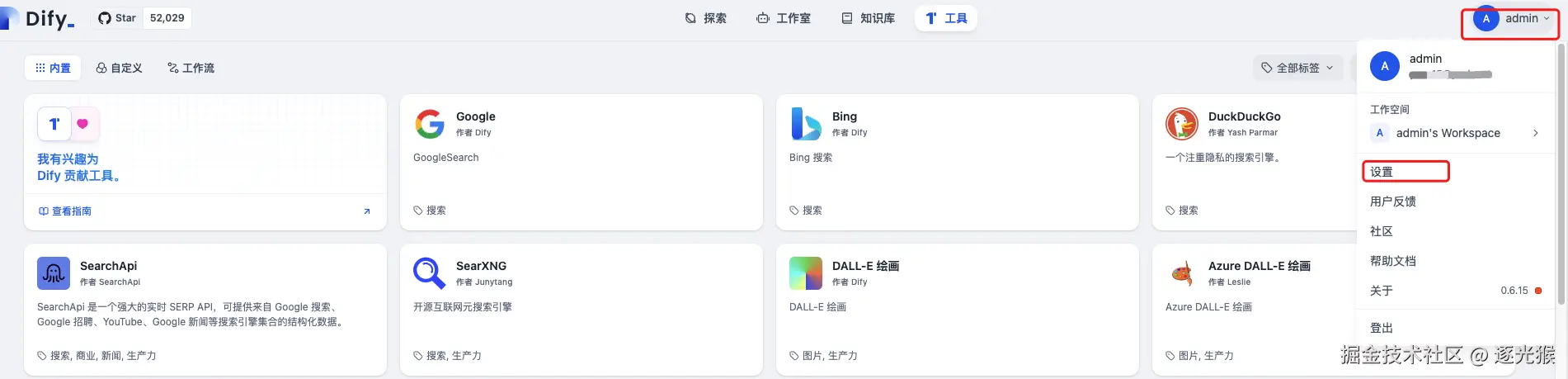
Task: Open the 查看指南 link
Action: (x=66, y=211)
